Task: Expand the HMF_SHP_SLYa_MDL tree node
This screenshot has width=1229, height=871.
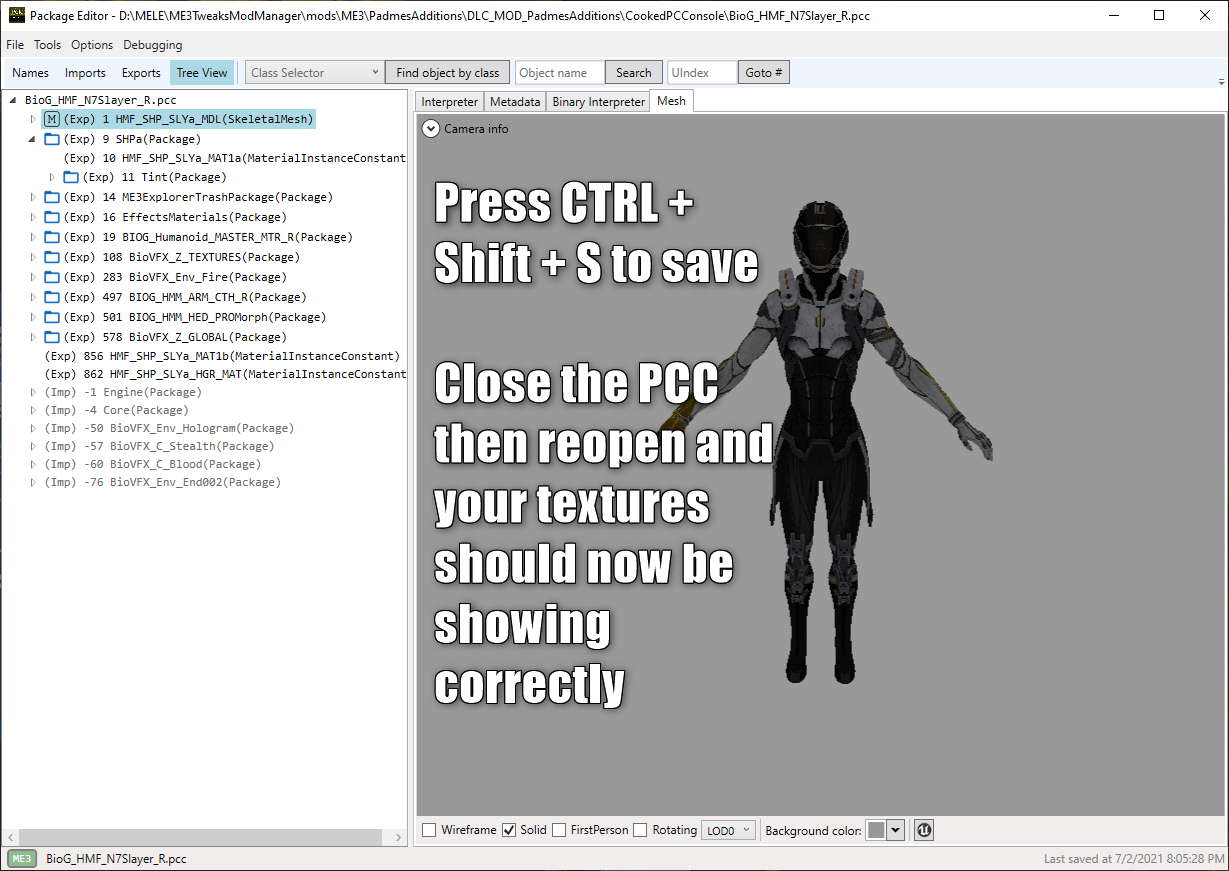Action: tap(33, 119)
